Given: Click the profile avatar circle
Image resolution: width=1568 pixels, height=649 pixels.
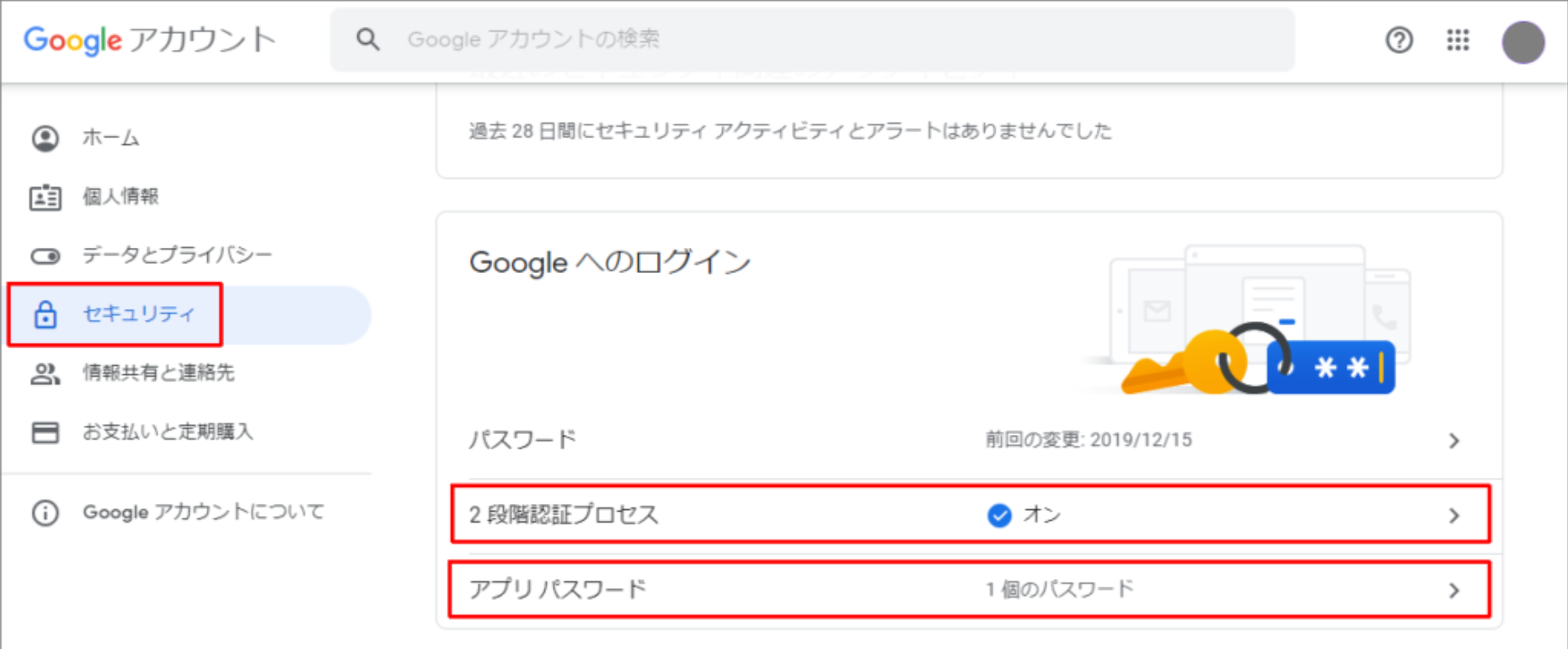Looking at the screenshot, I should (1523, 42).
